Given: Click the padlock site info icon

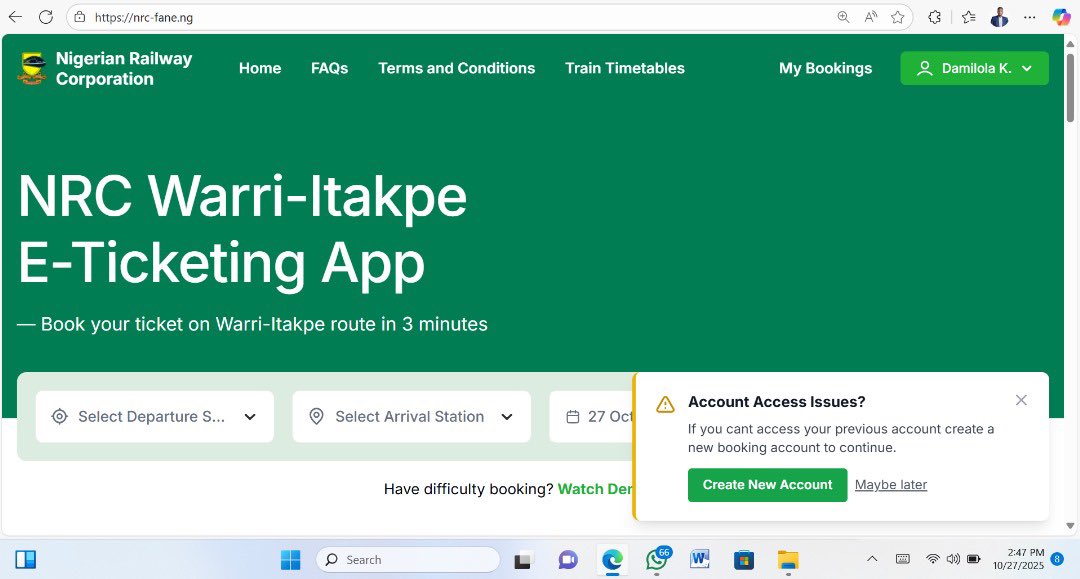Looking at the screenshot, I should [80, 17].
